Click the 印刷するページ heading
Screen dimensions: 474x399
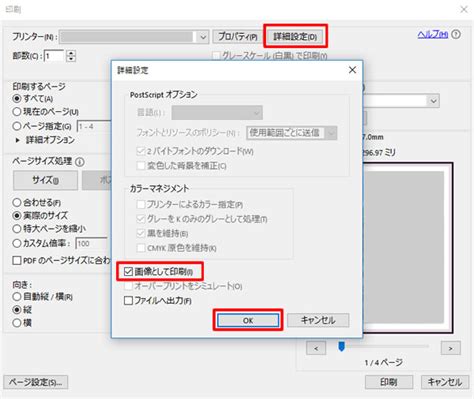pos(39,87)
